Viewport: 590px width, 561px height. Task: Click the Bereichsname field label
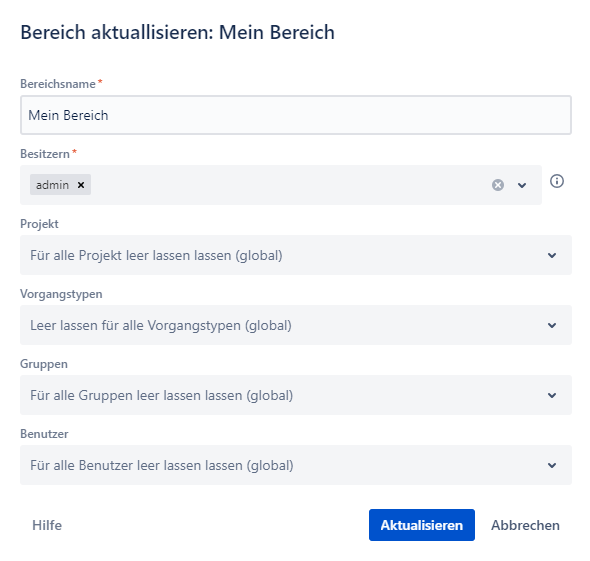(58, 84)
